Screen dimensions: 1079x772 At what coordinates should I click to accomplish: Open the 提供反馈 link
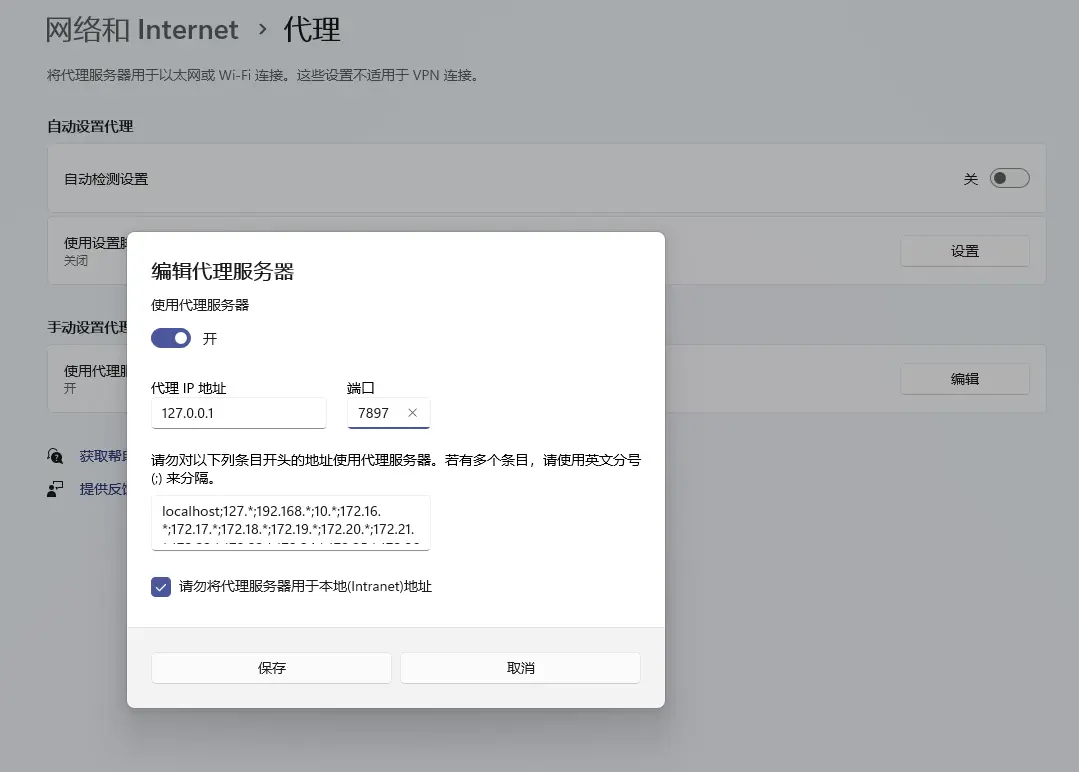tap(103, 489)
